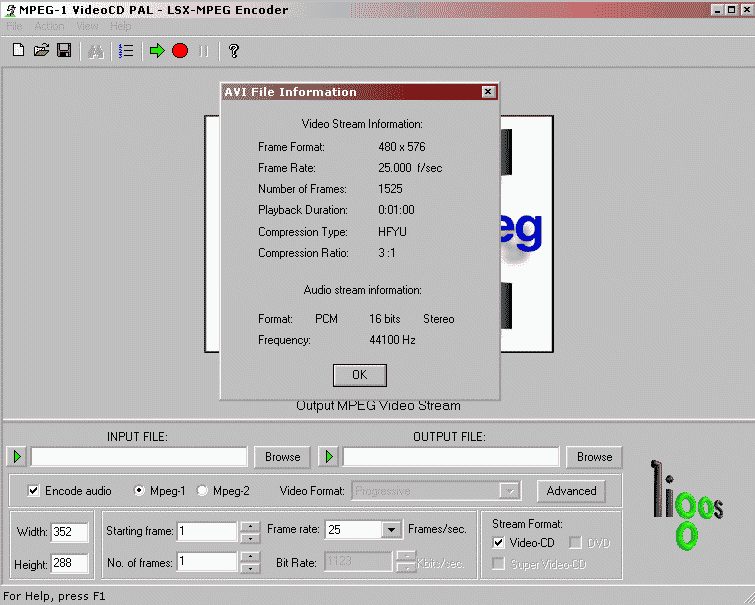Decrease the Starting frame value
Viewport: 755px width, 605px height.
coord(250,538)
